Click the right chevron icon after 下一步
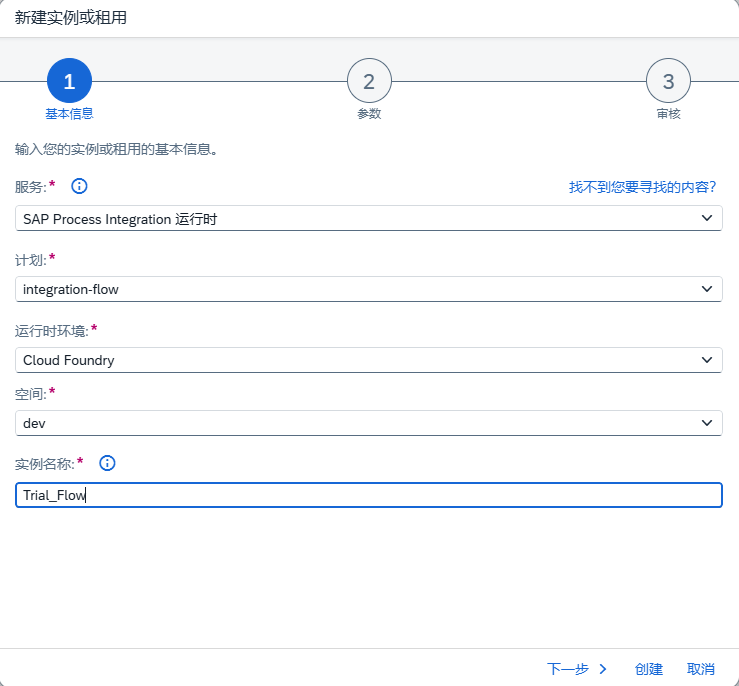Image resolution: width=739 pixels, height=686 pixels. (603, 669)
